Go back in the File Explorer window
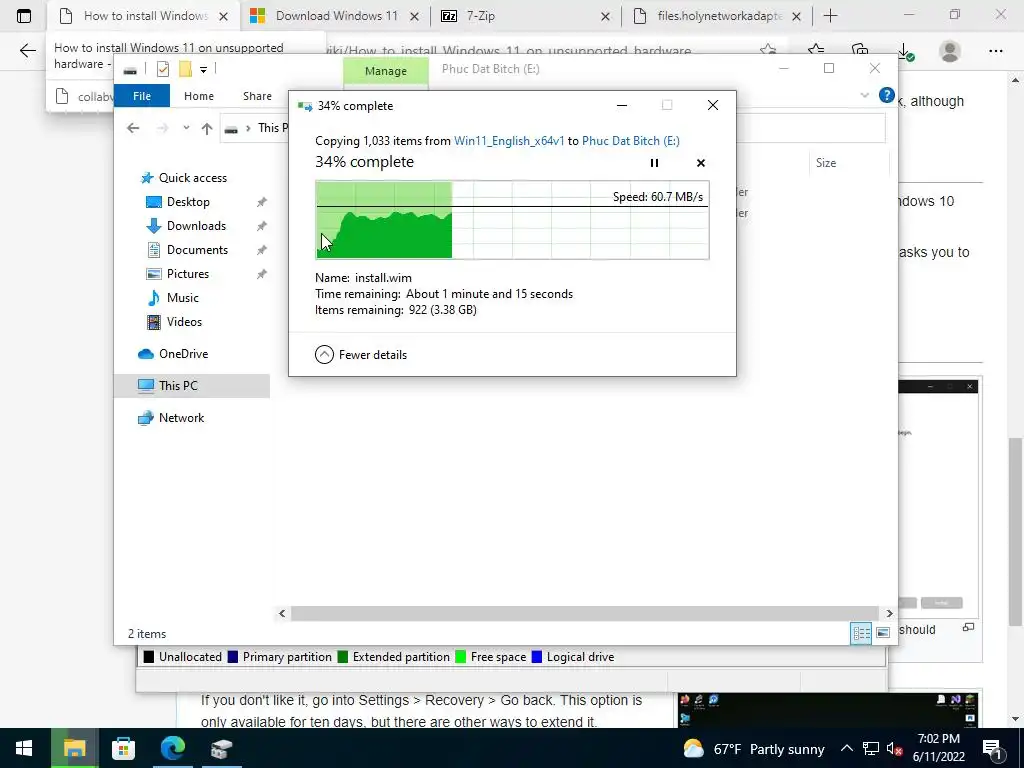 133,128
